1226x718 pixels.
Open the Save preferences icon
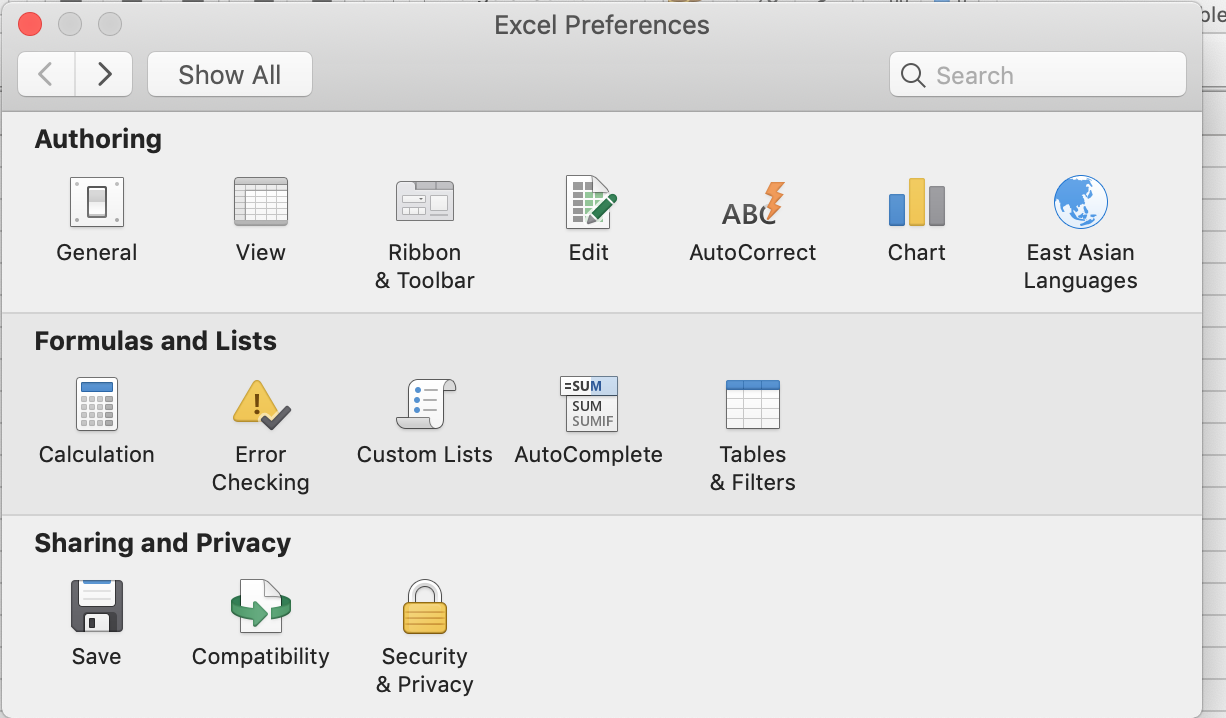[97, 606]
